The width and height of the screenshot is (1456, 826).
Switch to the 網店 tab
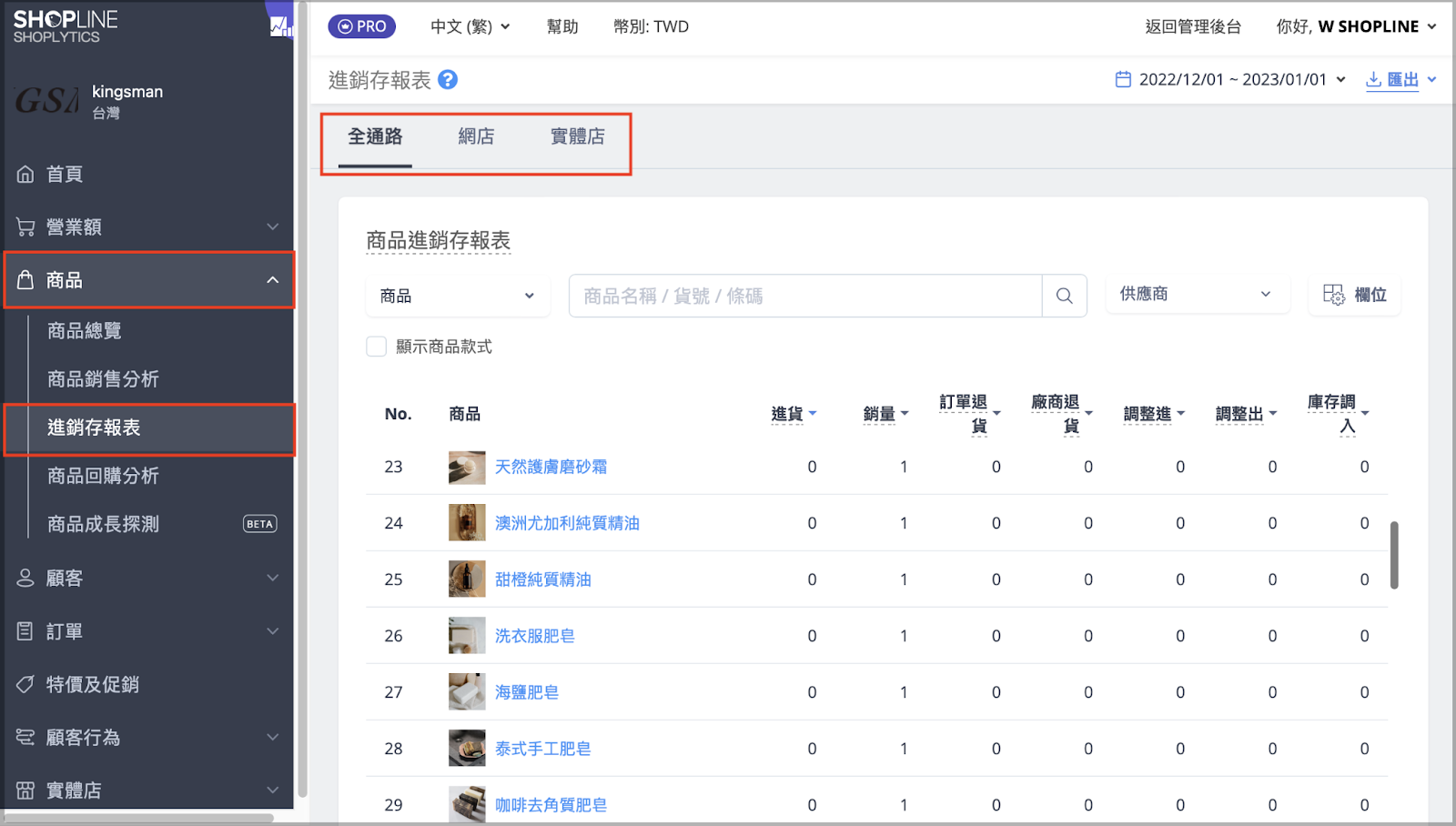pyautogui.click(x=476, y=136)
